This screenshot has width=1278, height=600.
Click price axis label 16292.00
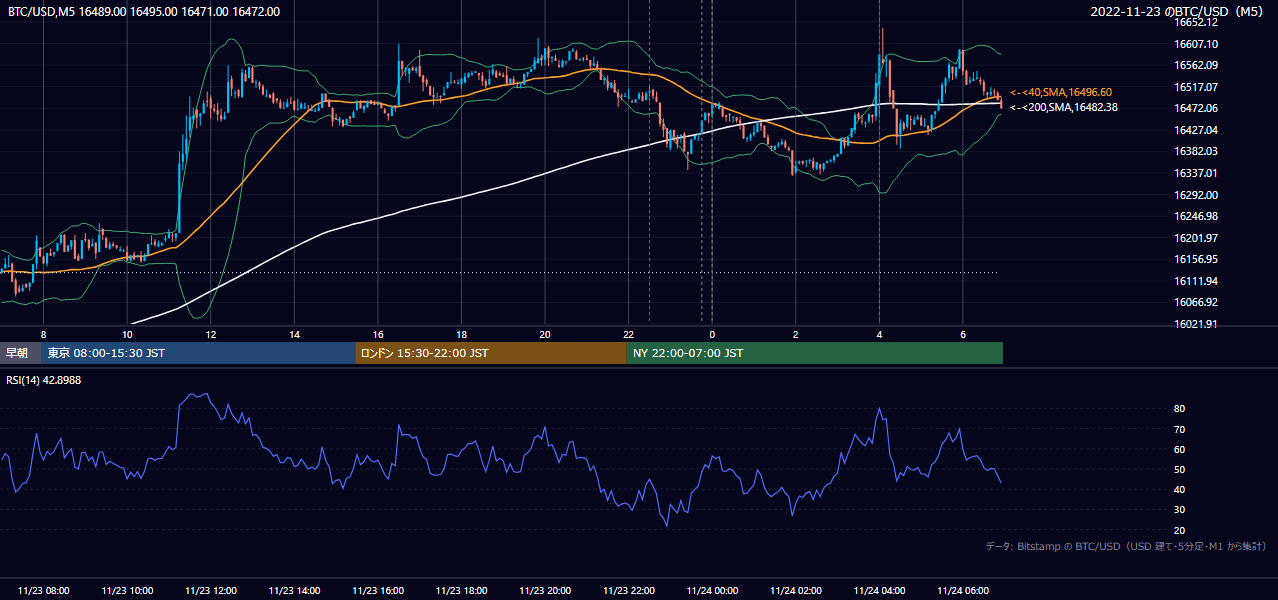click(1195, 195)
